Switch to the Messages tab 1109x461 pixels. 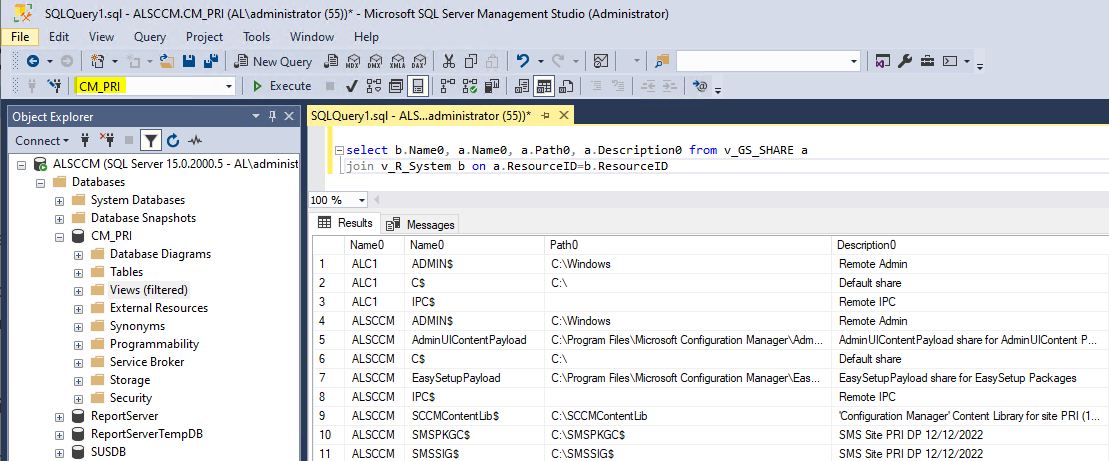tap(420, 224)
